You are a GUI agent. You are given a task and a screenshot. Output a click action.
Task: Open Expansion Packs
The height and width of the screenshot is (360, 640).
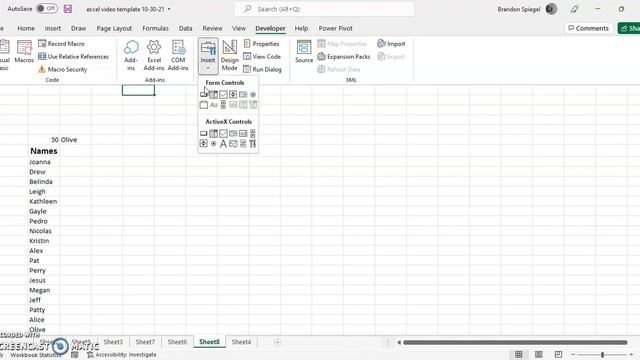tap(344, 56)
